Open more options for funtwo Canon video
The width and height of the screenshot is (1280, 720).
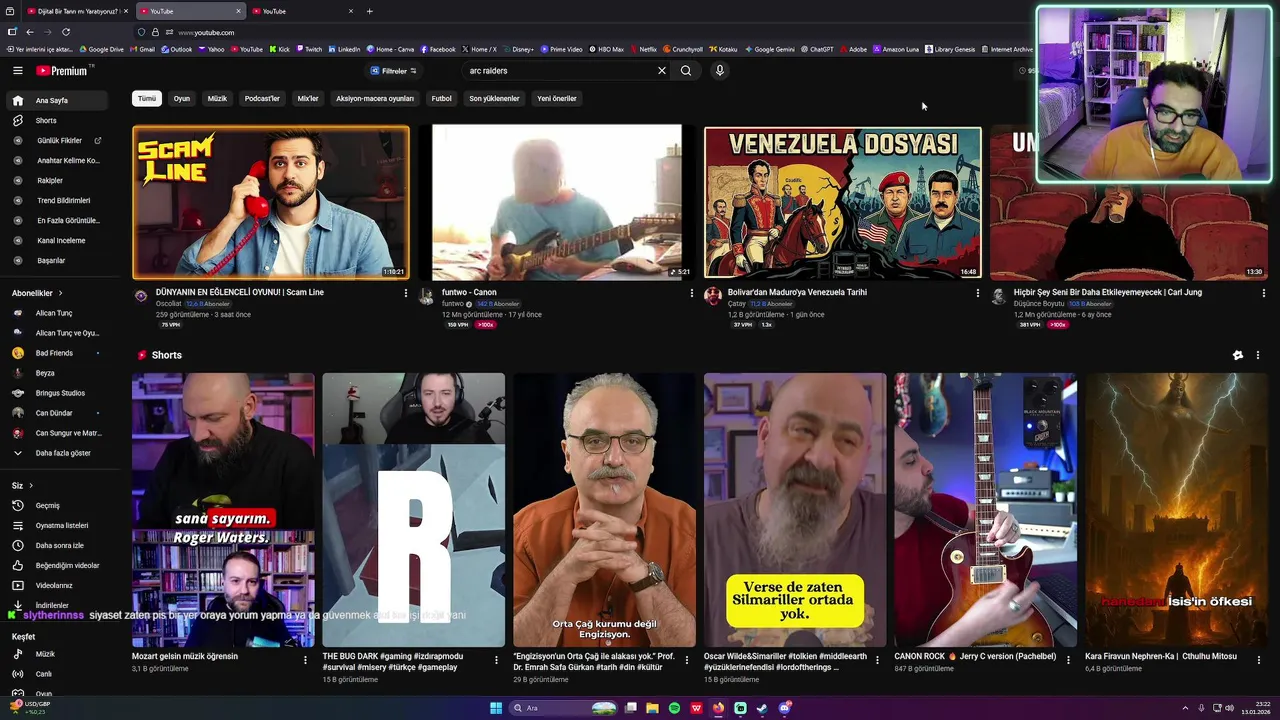click(x=691, y=293)
